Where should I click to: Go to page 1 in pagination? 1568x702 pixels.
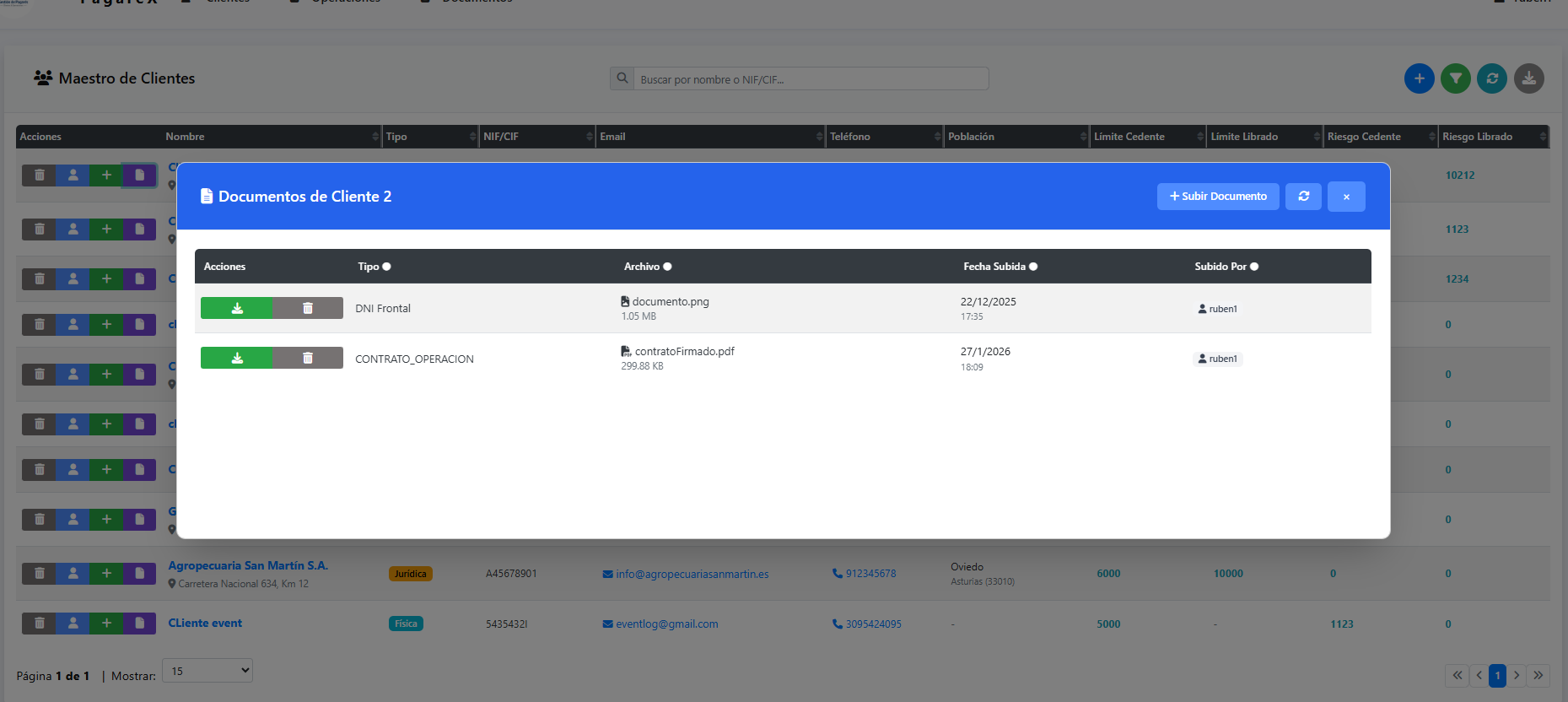(x=1497, y=675)
